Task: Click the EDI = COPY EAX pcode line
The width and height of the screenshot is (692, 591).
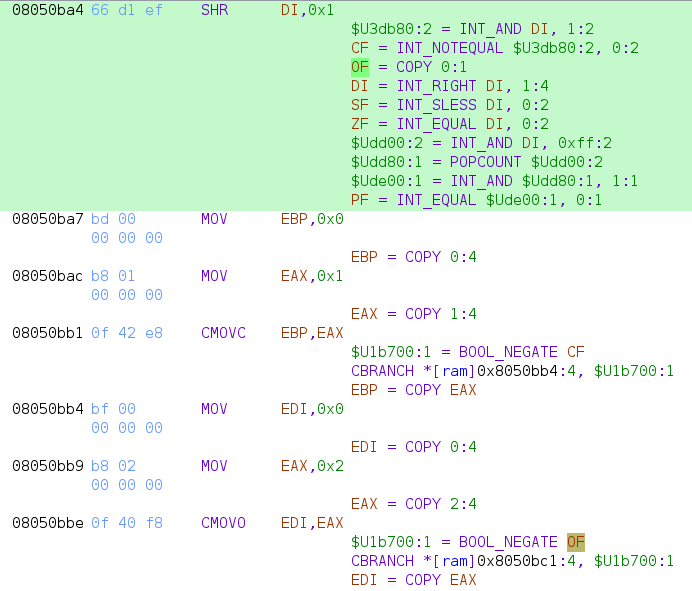Action: point(414,580)
